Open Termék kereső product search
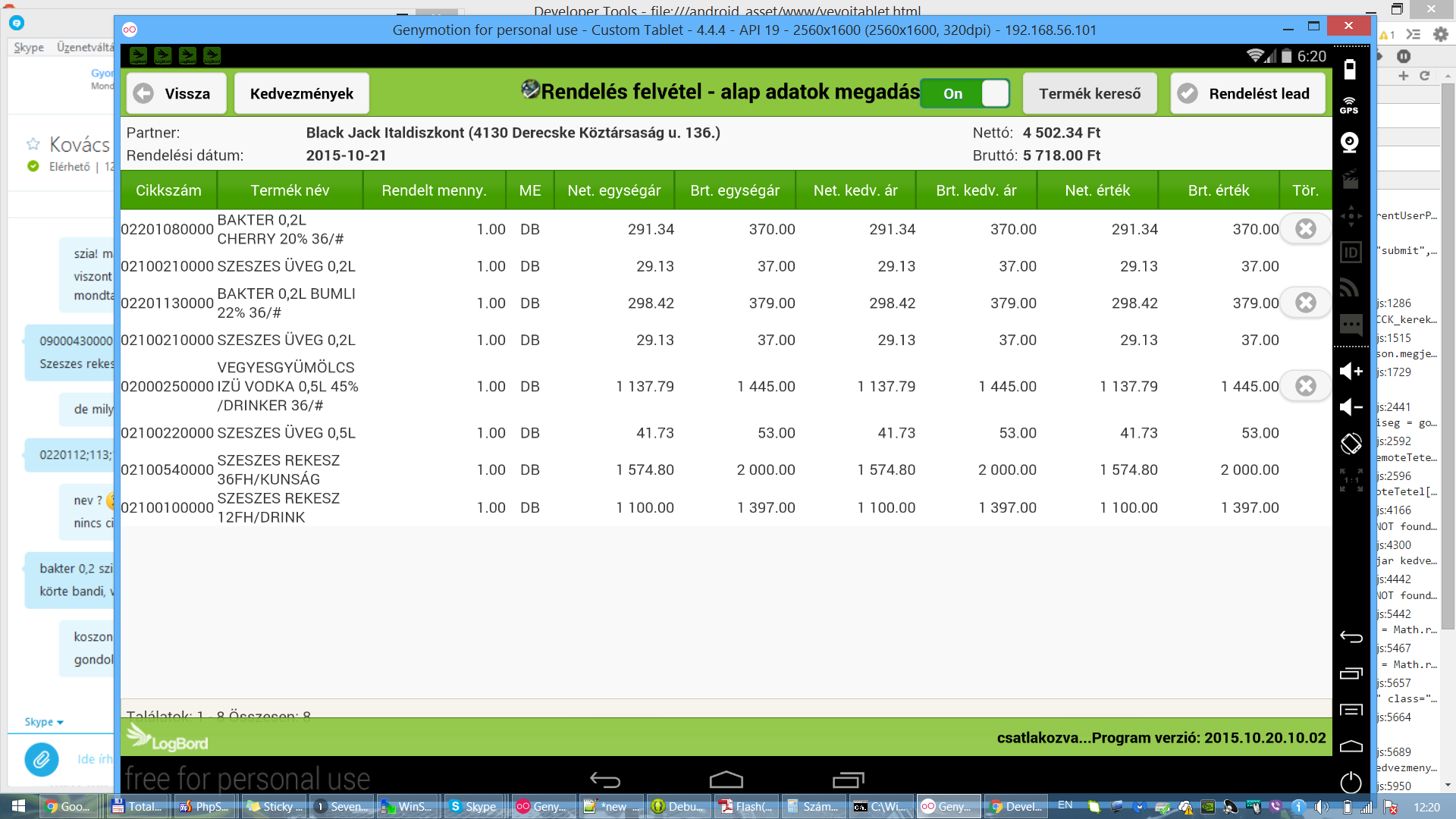 pos(1089,93)
